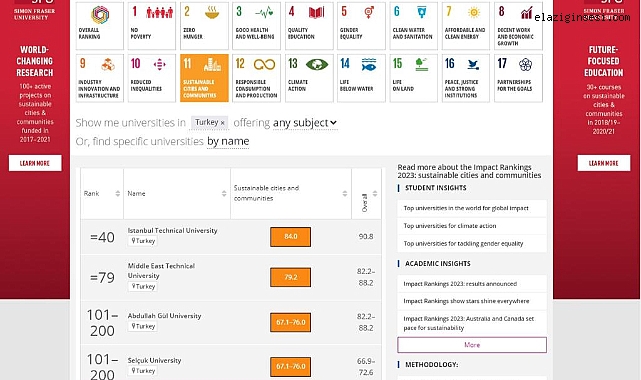Open Impact Rankings 2023 results announced article
This screenshot has width=641, height=380.
tap(460, 284)
